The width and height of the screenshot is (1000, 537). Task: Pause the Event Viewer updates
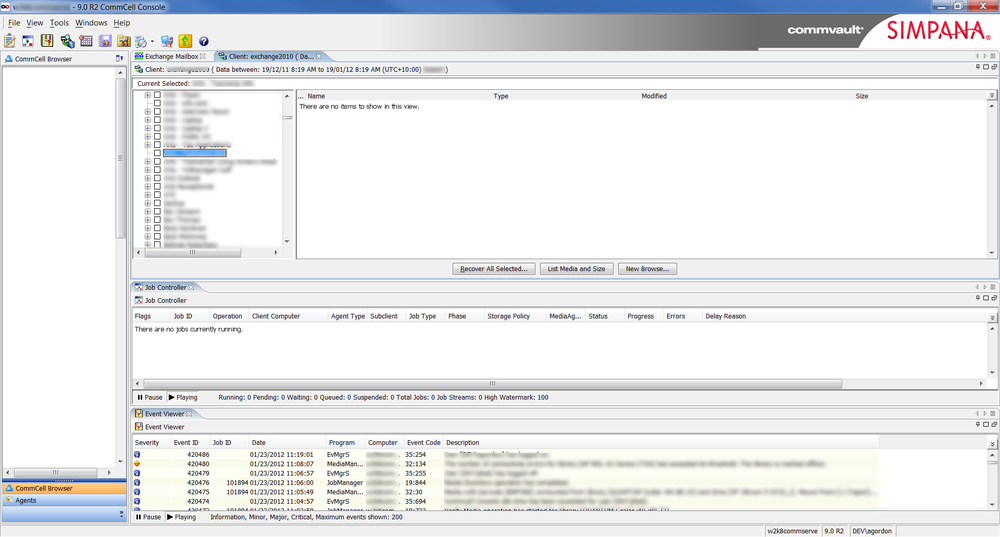(x=149, y=517)
